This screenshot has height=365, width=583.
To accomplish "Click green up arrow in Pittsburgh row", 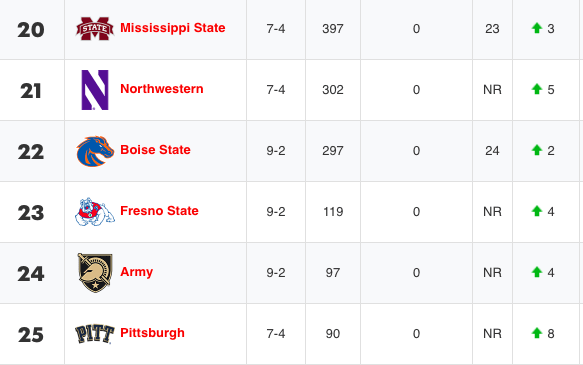I will point(537,333).
